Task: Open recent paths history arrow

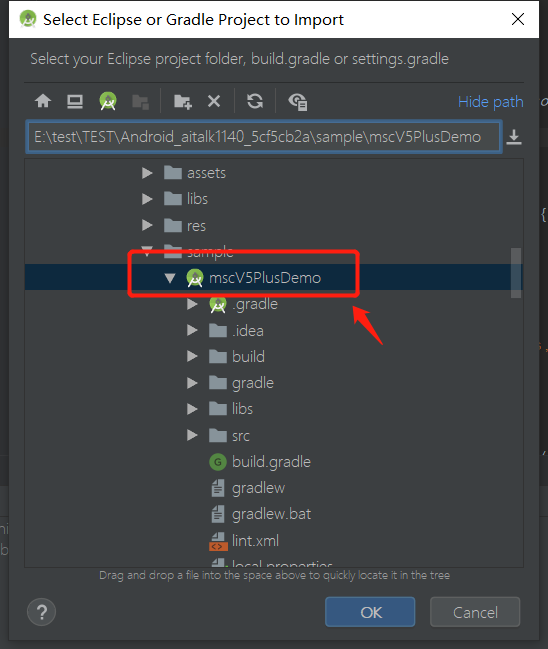Action: tap(514, 137)
